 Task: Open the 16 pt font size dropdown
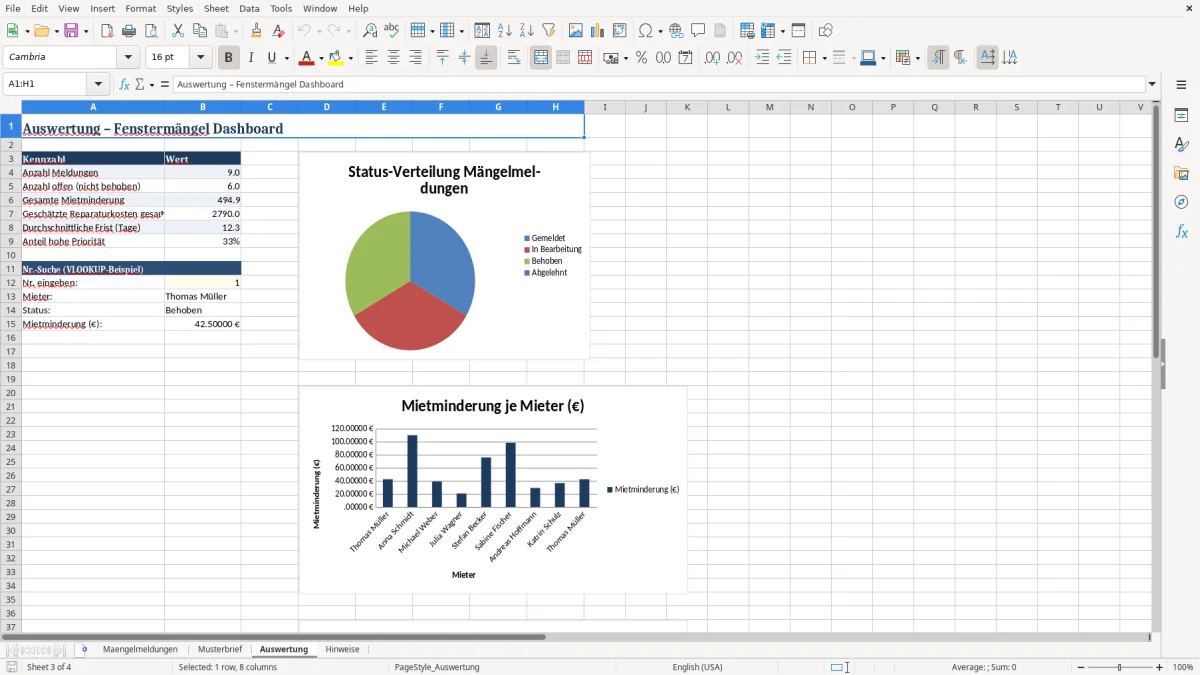201,58
